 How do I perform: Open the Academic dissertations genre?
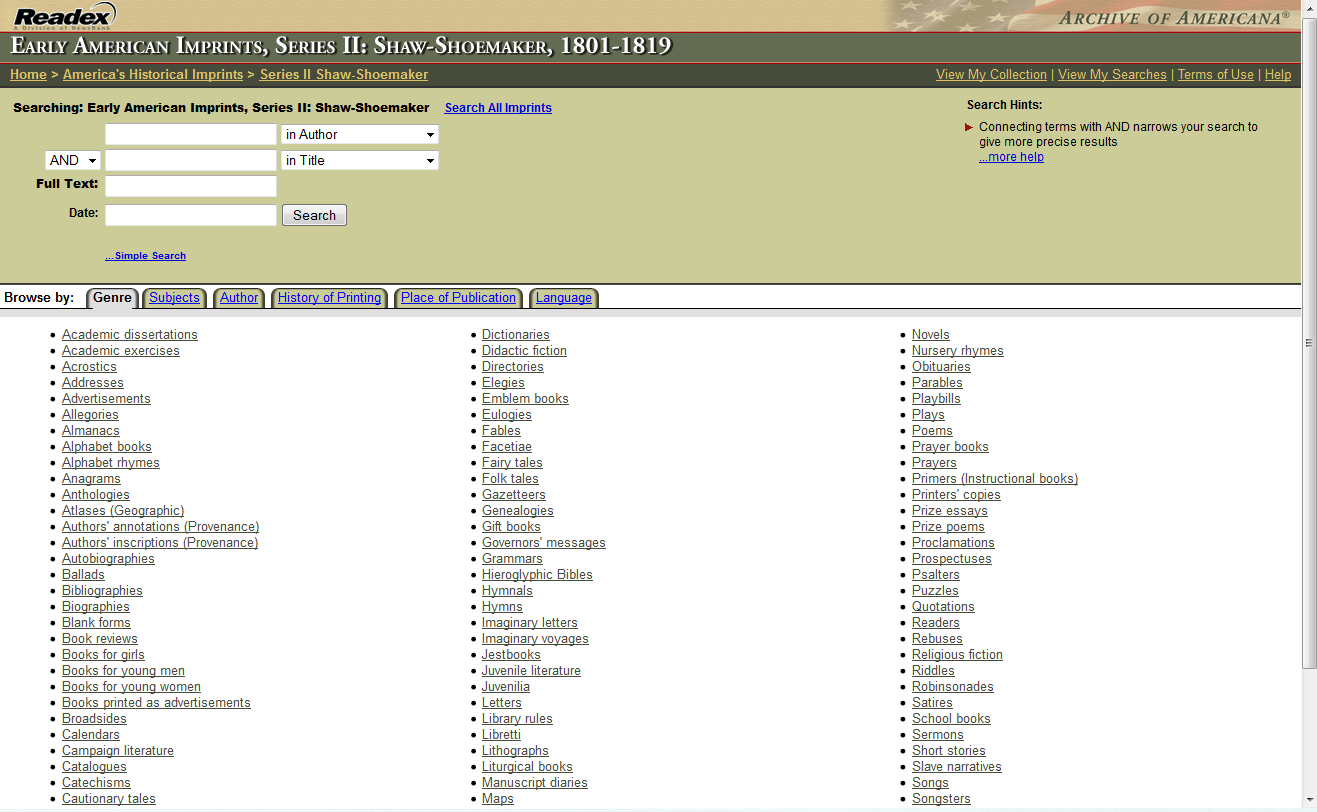point(130,335)
